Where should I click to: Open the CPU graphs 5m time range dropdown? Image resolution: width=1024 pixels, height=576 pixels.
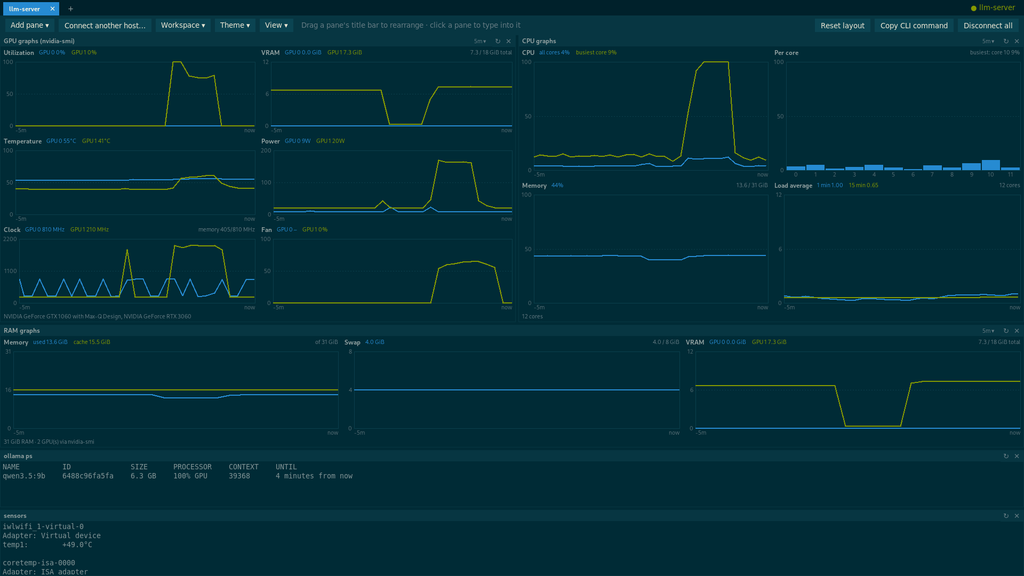[988, 41]
